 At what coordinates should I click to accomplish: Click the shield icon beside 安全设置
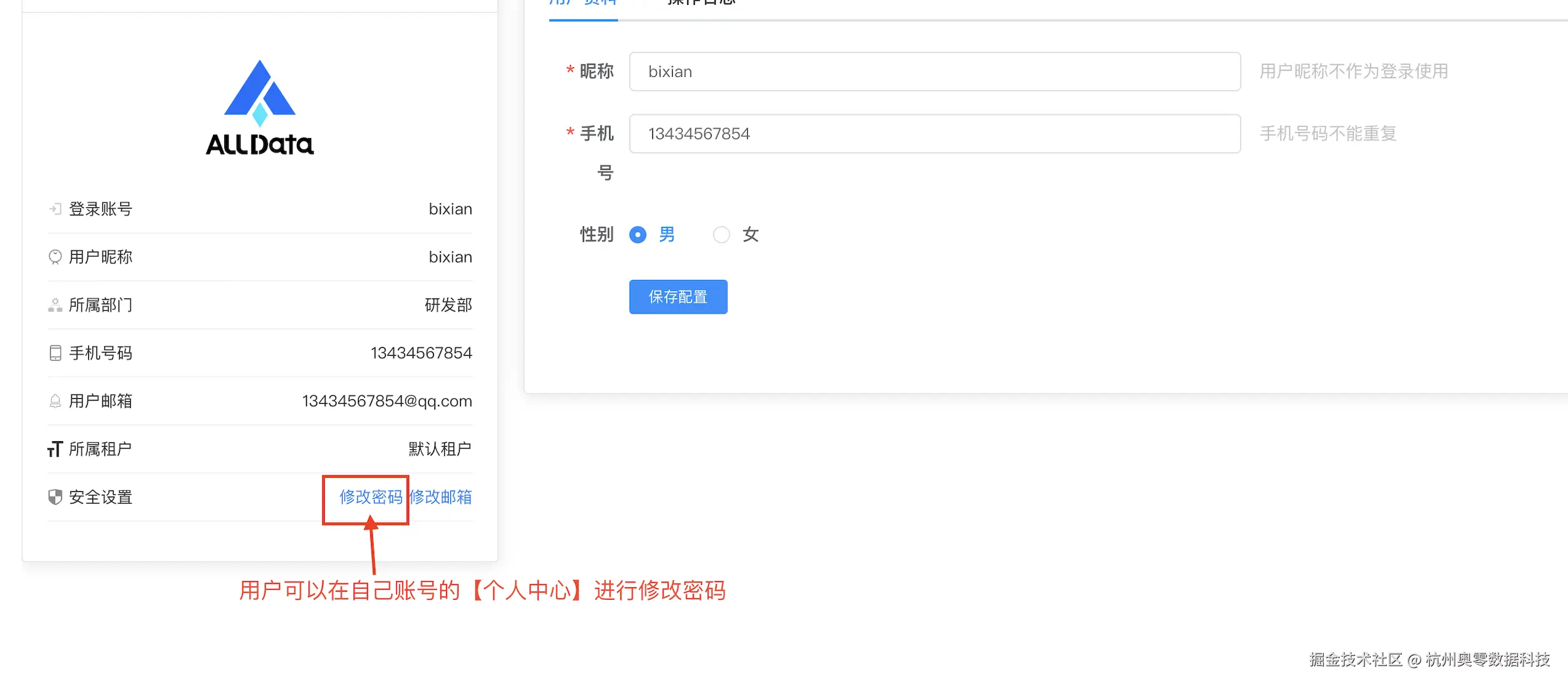55,497
